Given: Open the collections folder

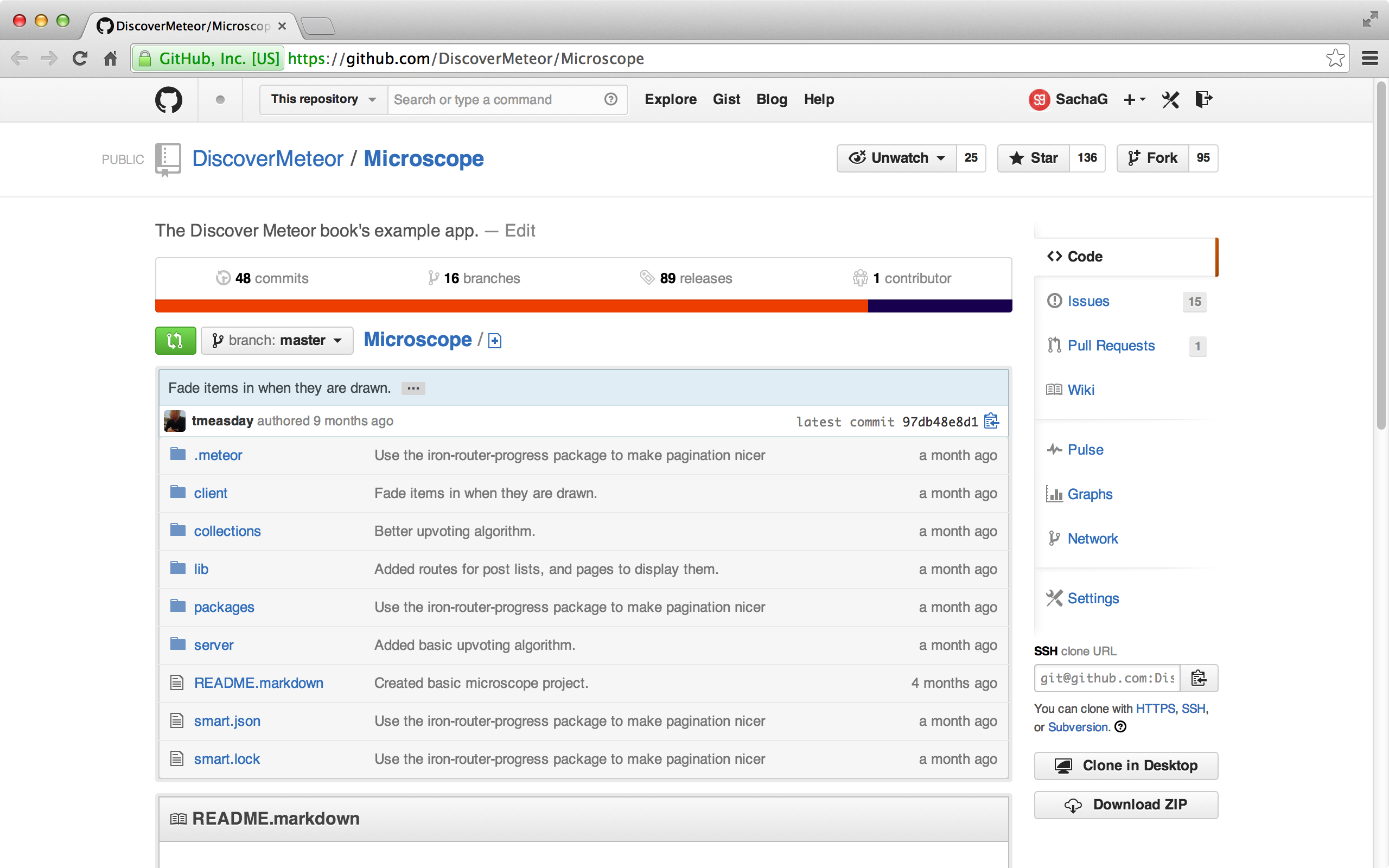Looking at the screenshot, I should [227, 531].
